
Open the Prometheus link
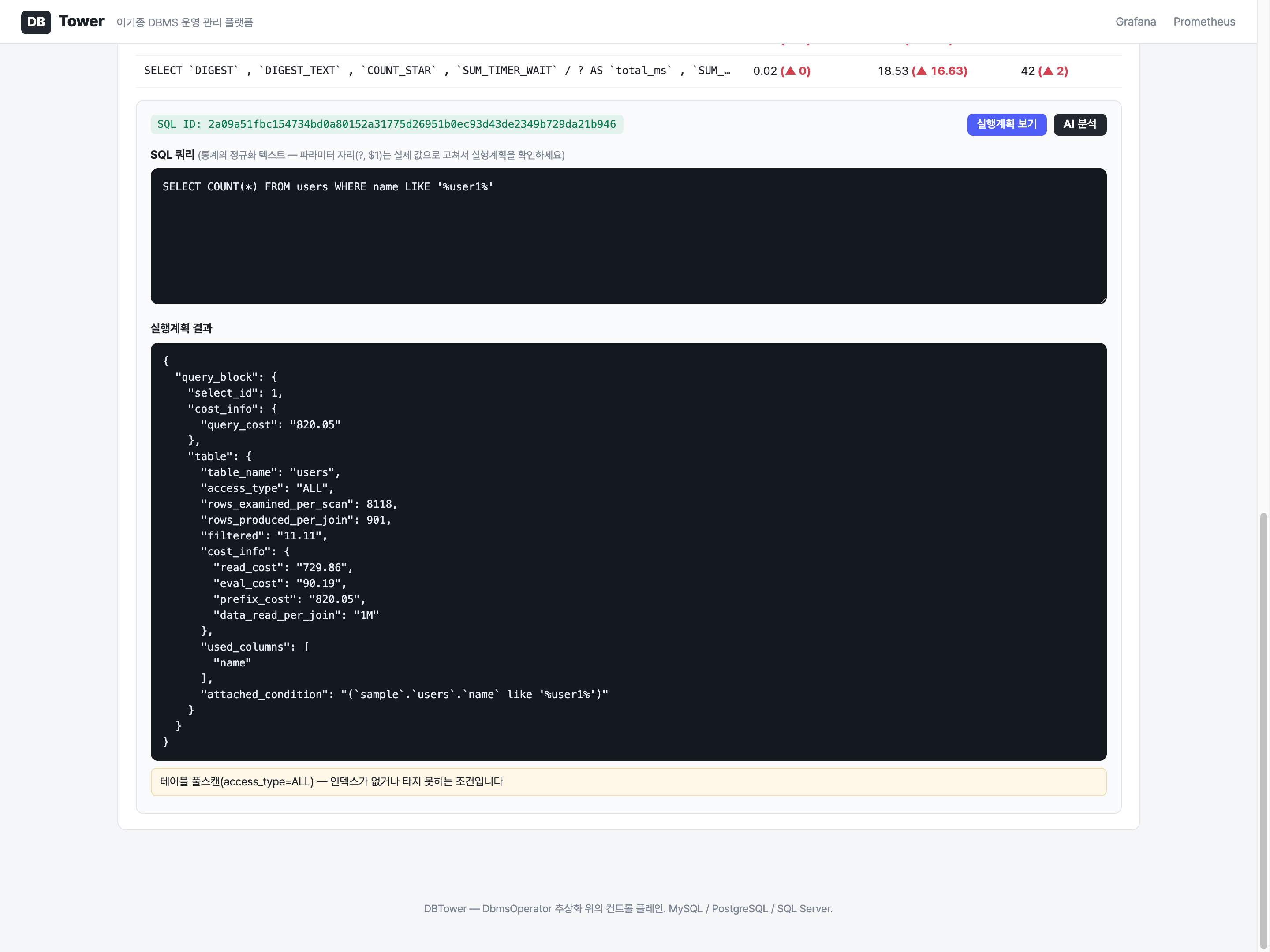pos(1203,22)
